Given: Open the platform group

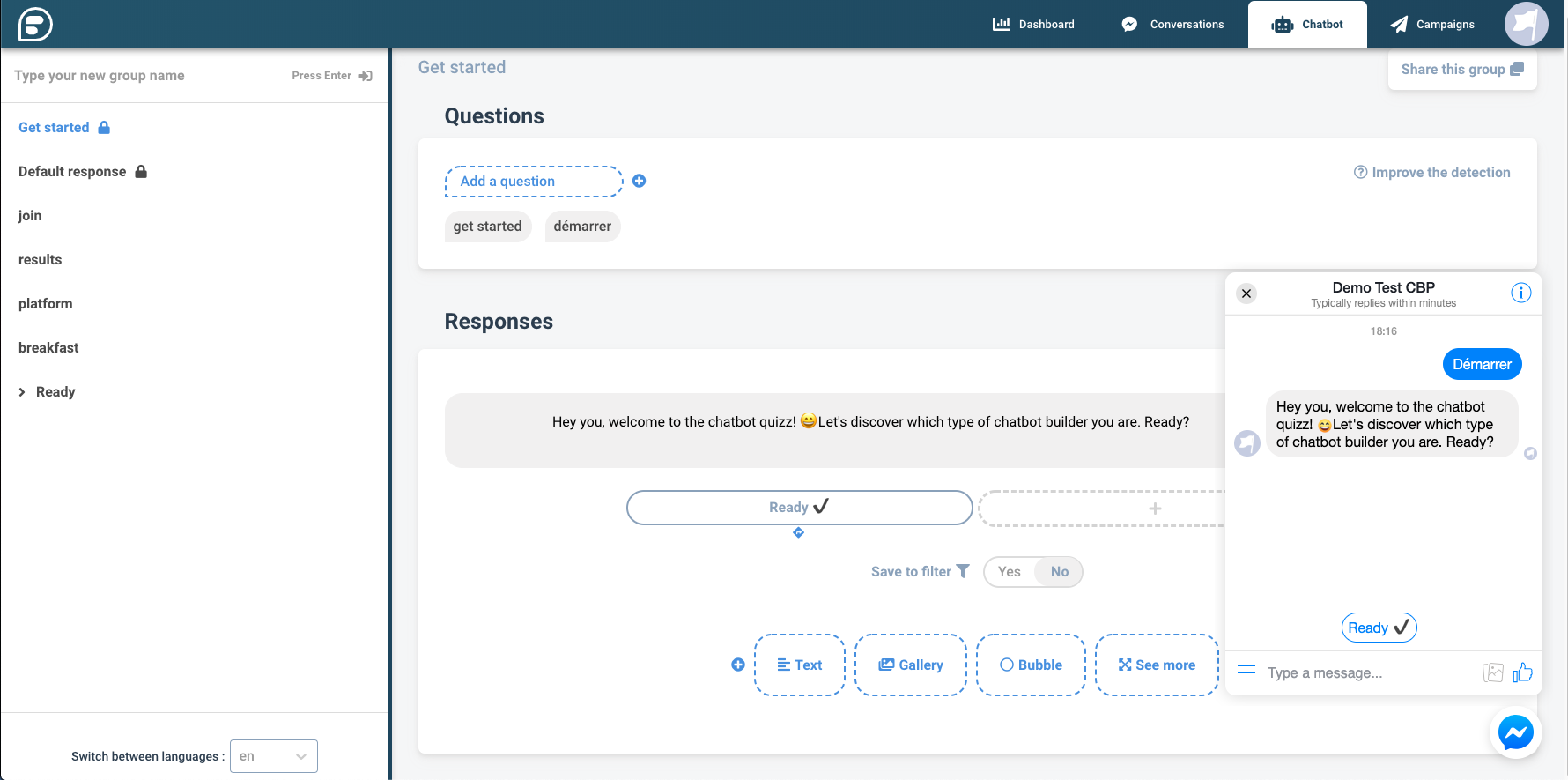Looking at the screenshot, I should (x=46, y=303).
